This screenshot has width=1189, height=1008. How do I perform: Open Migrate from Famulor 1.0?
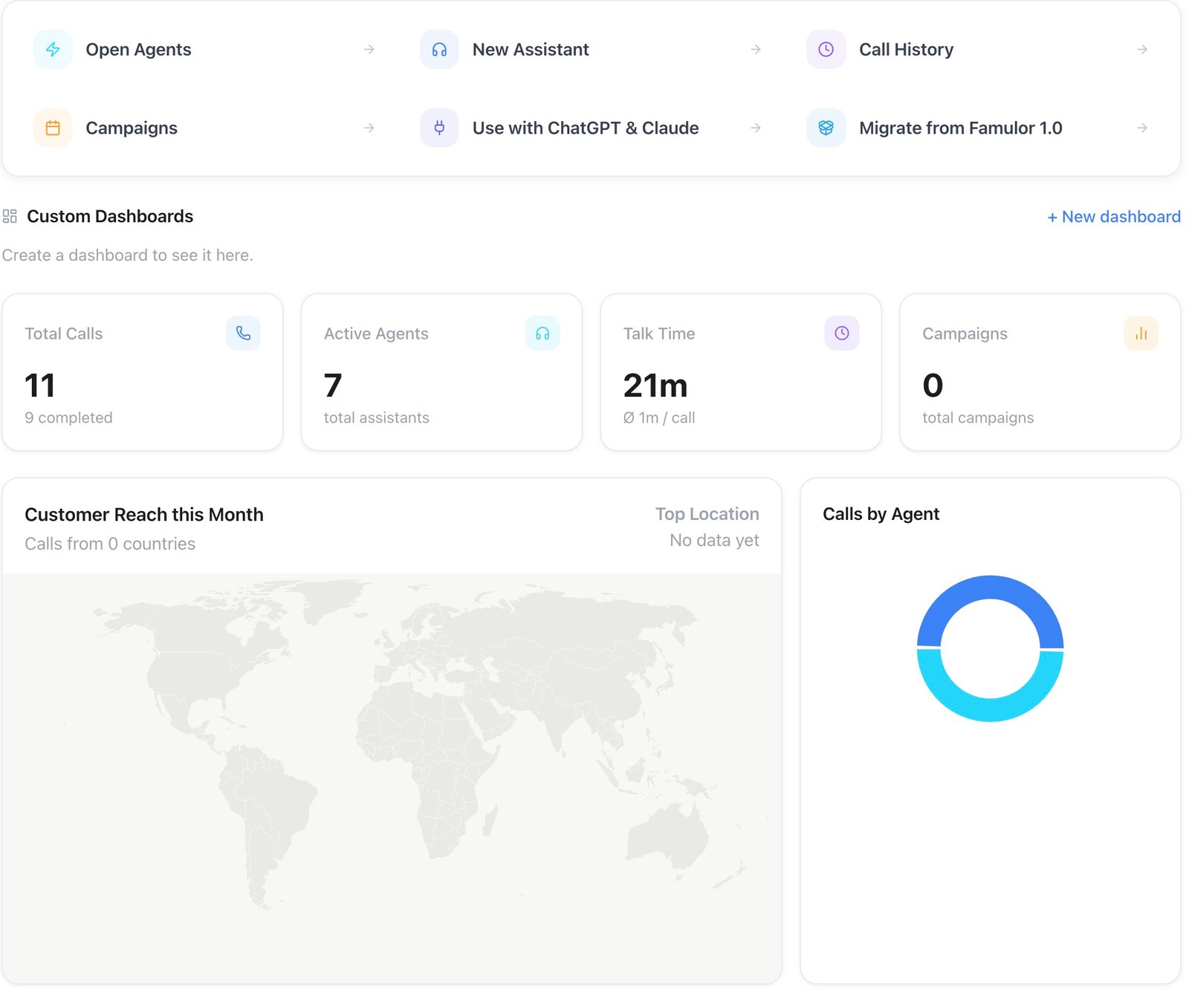[977, 128]
